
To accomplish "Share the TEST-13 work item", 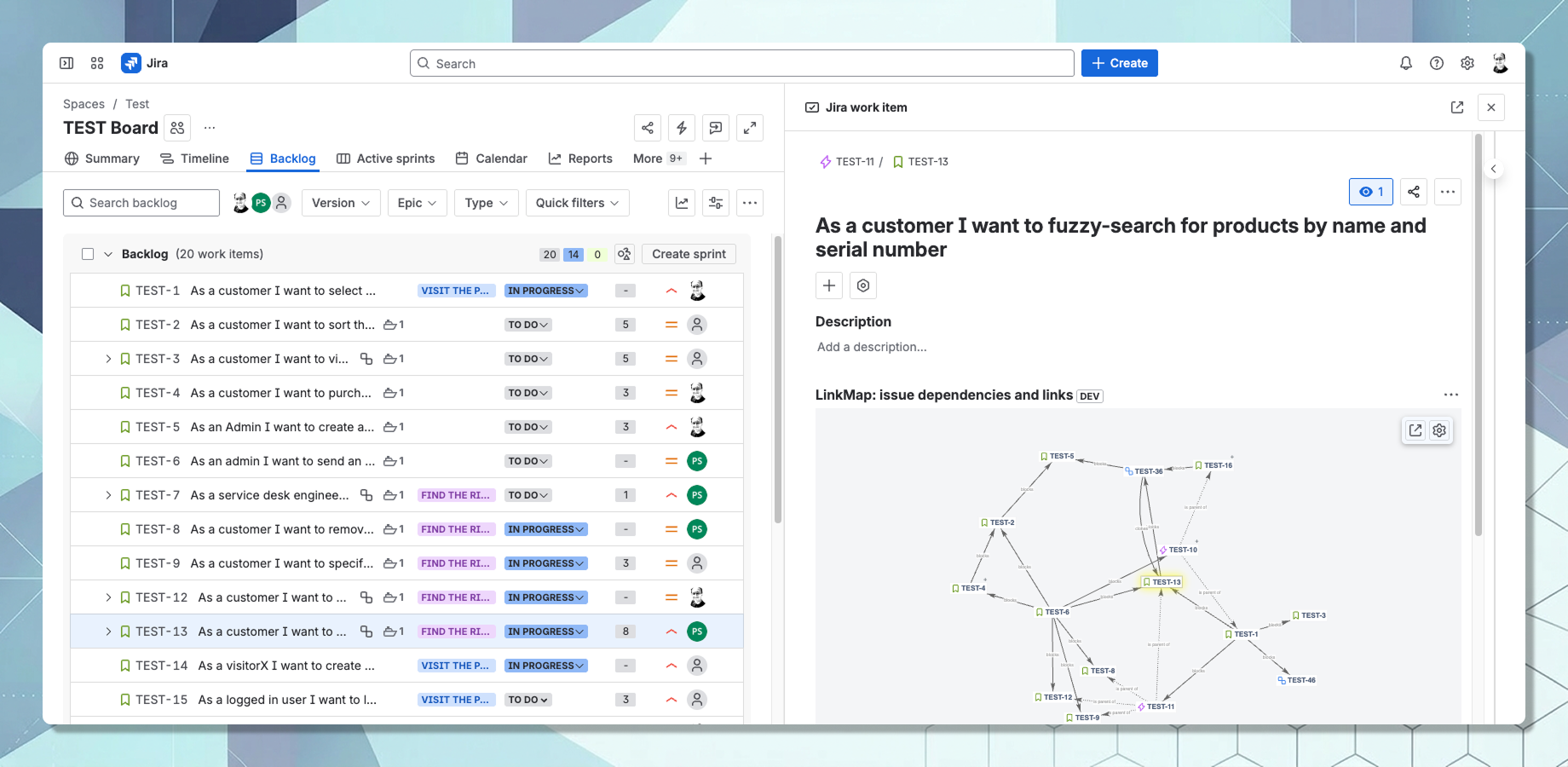I will point(1413,192).
